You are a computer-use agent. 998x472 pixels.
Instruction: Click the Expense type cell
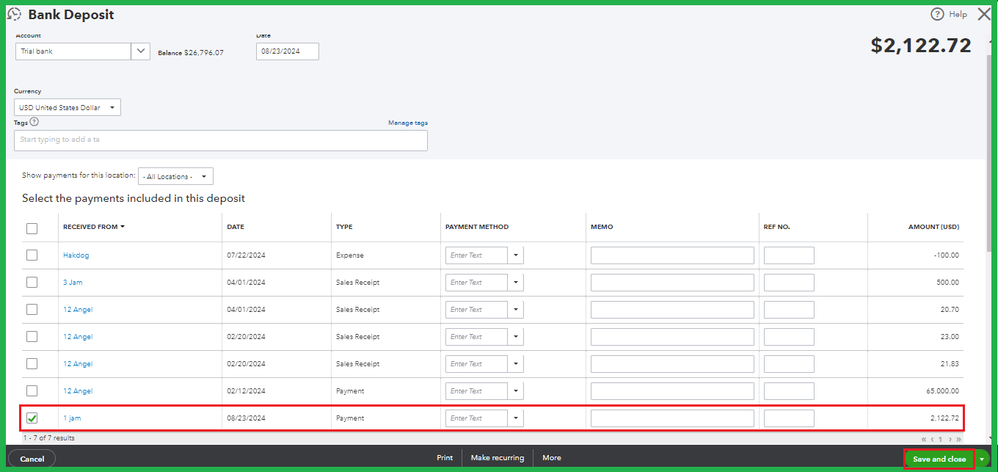tap(348, 255)
